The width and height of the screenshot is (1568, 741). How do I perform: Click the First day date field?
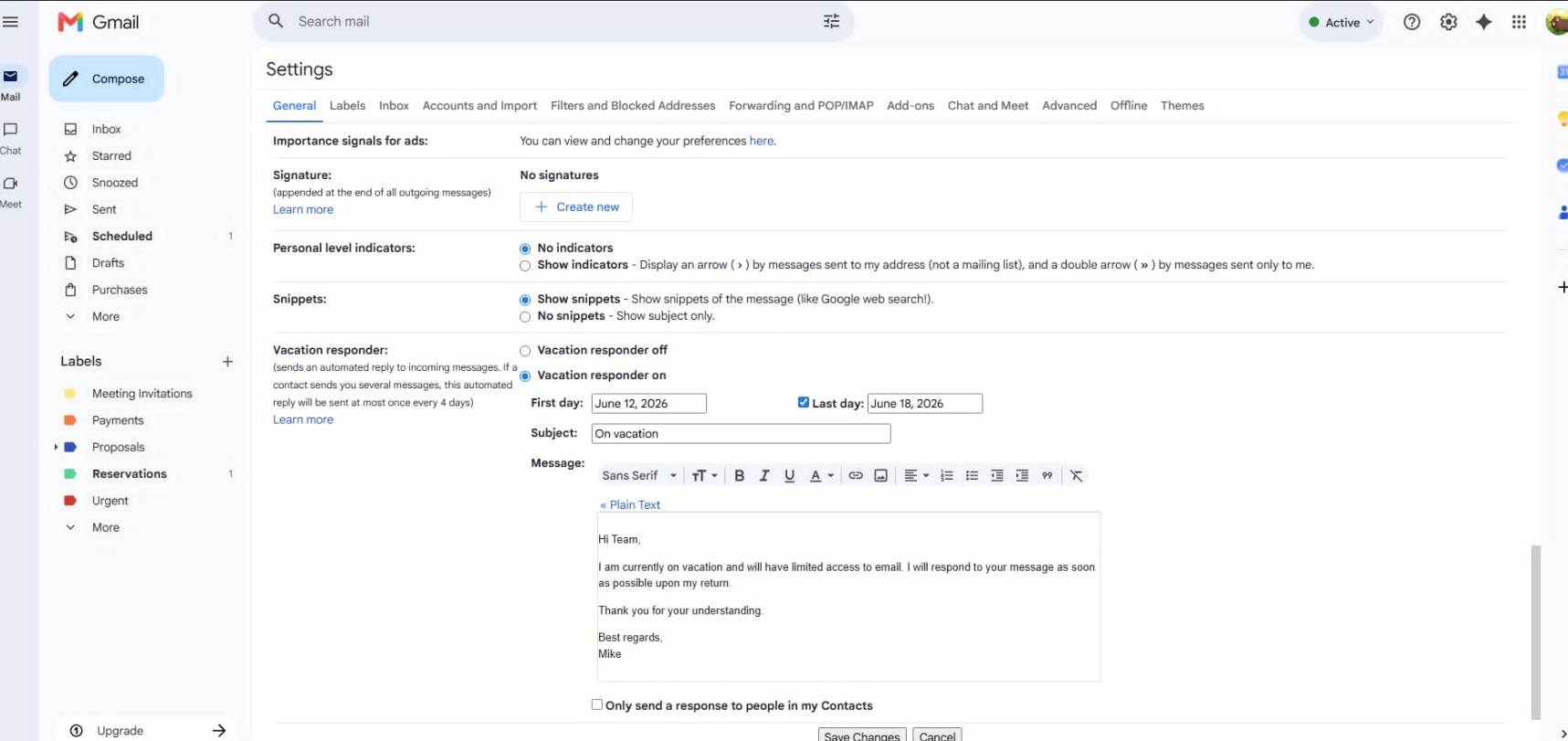(649, 403)
